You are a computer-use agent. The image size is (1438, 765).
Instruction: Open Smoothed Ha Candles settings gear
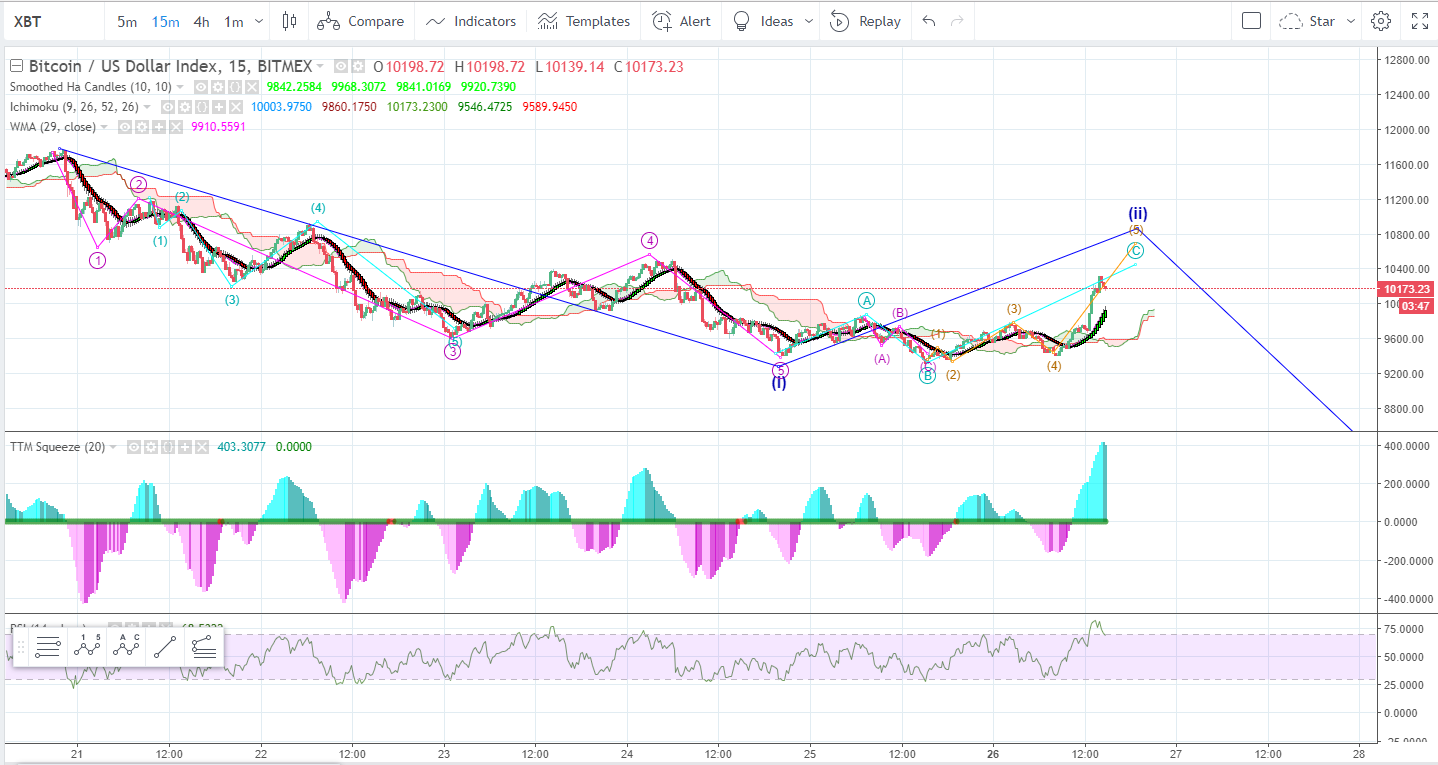click(x=217, y=87)
